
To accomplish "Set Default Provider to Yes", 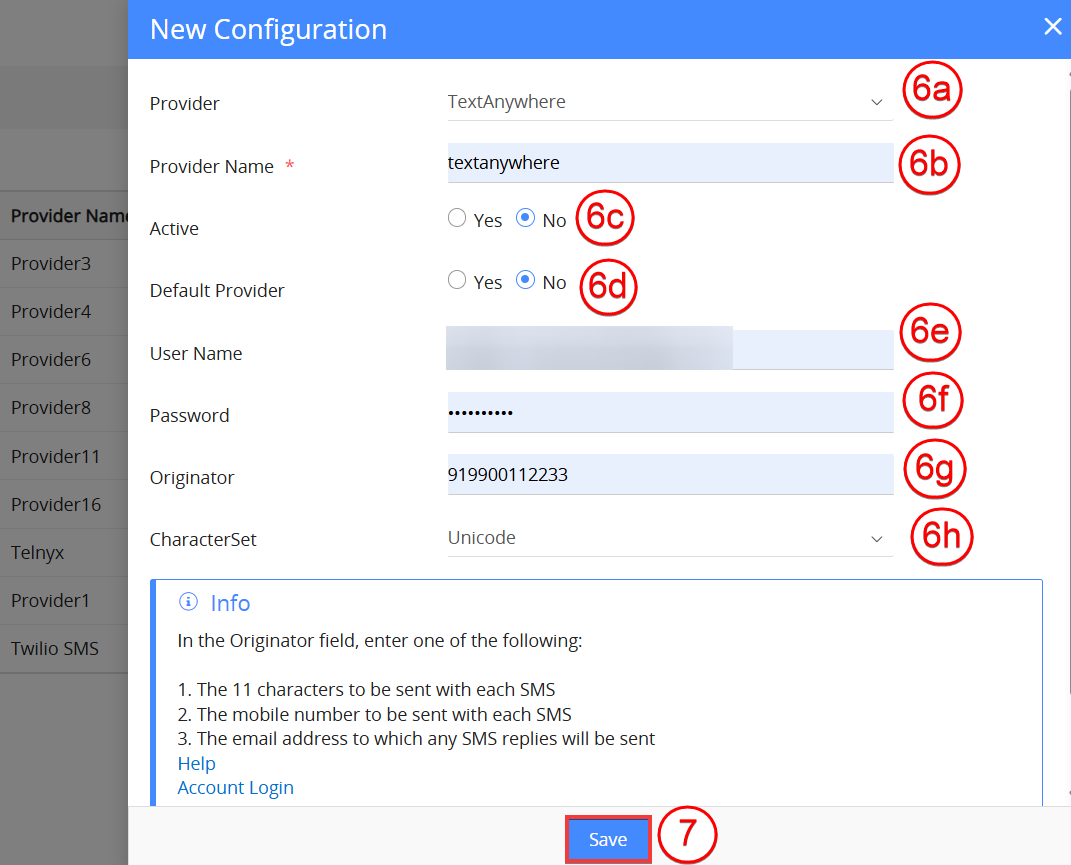I will pyautogui.click(x=458, y=281).
